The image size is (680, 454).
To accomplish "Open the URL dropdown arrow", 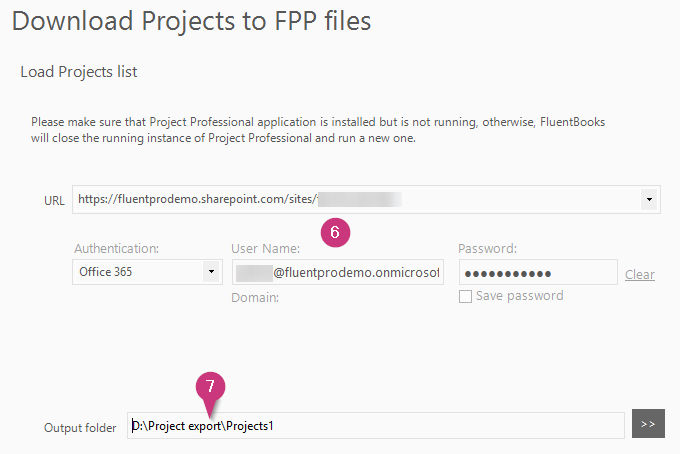I will (649, 199).
